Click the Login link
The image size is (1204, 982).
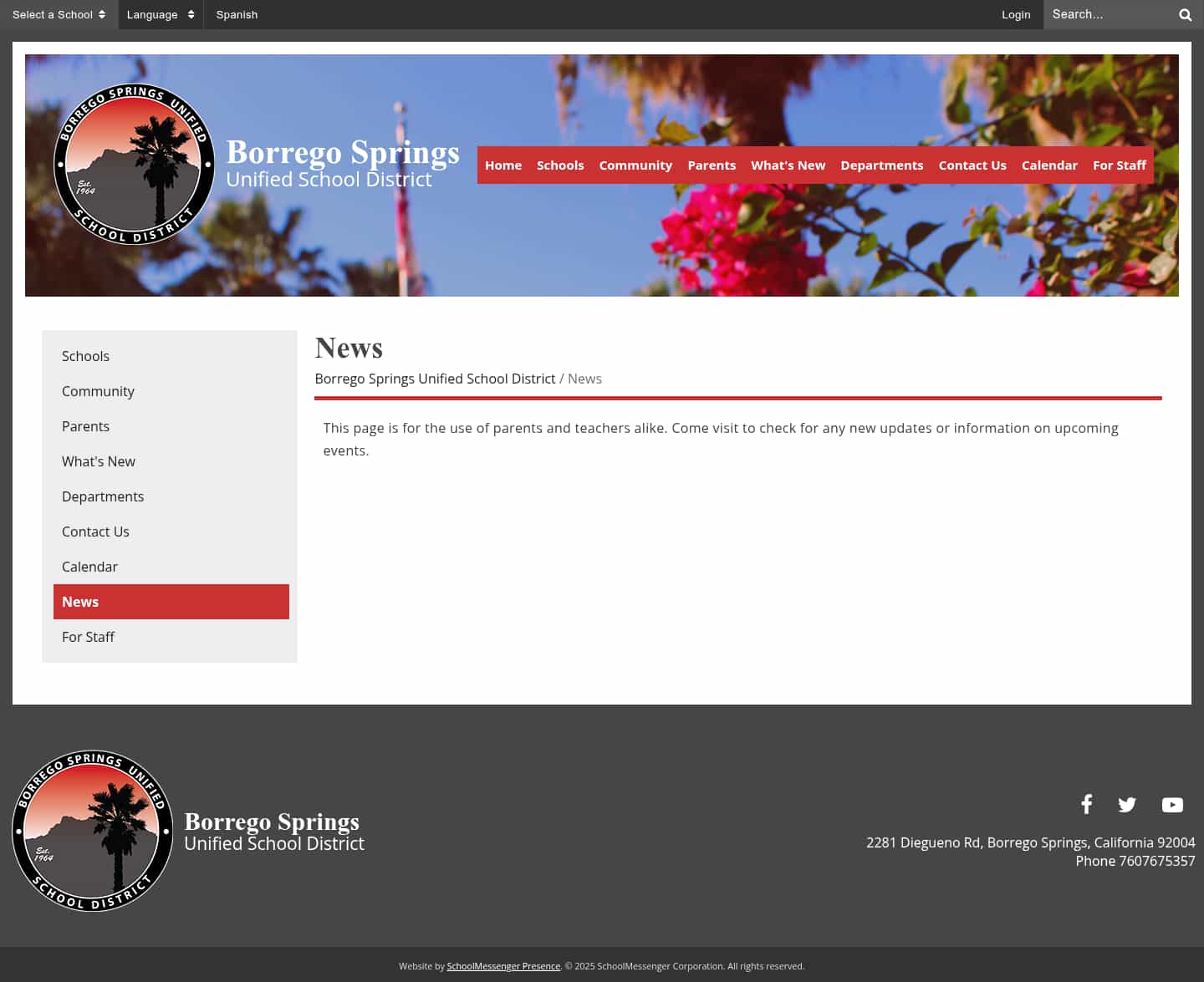(1016, 15)
